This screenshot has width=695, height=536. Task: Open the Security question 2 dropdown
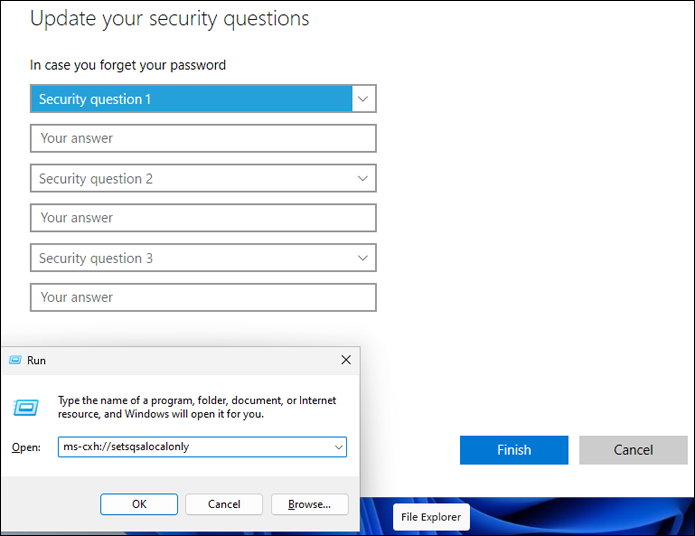tap(203, 179)
